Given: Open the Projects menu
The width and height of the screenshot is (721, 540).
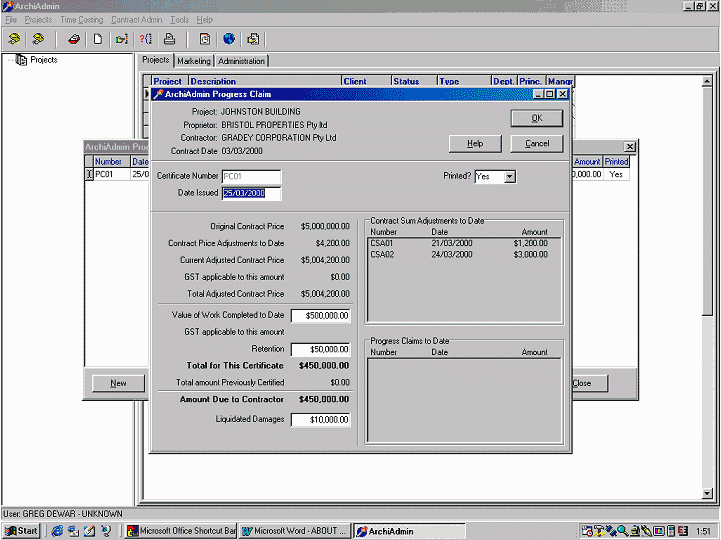Looking at the screenshot, I should pos(38,20).
